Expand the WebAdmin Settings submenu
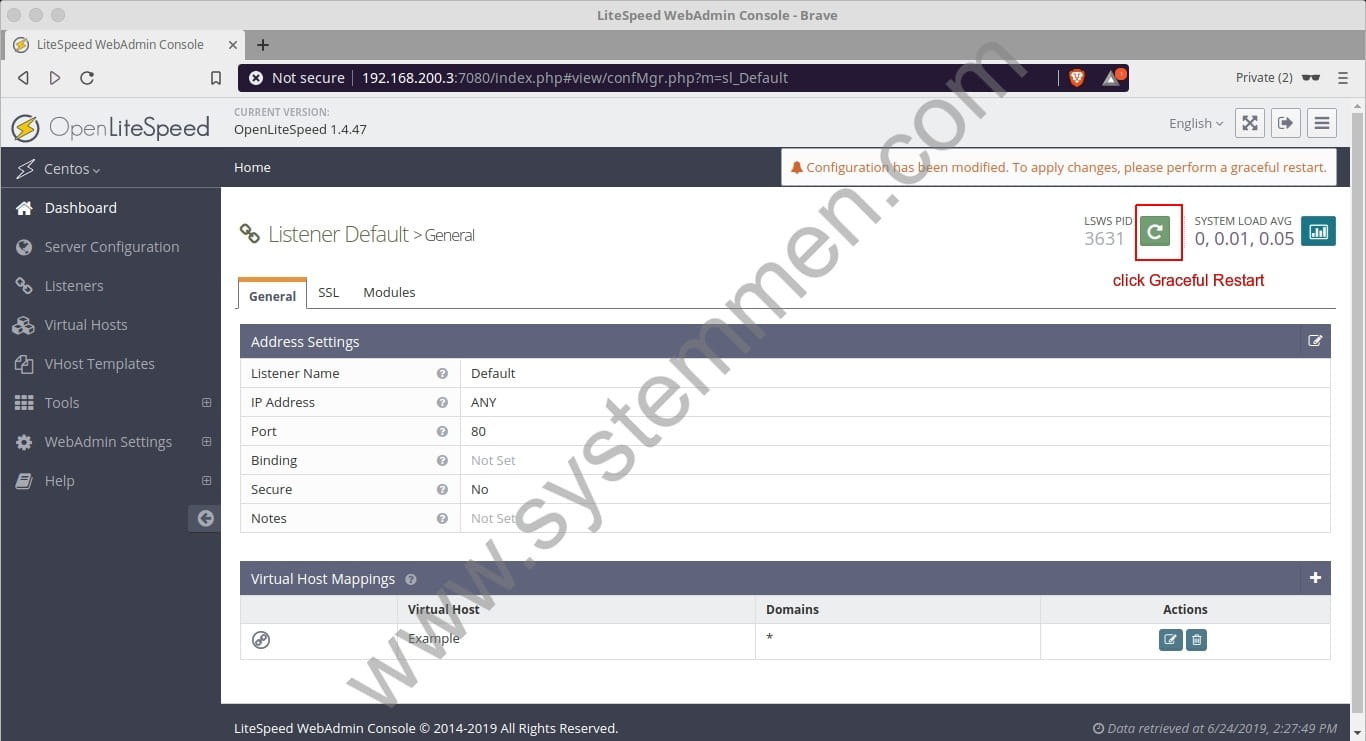1366x741 pixels. 206,441
